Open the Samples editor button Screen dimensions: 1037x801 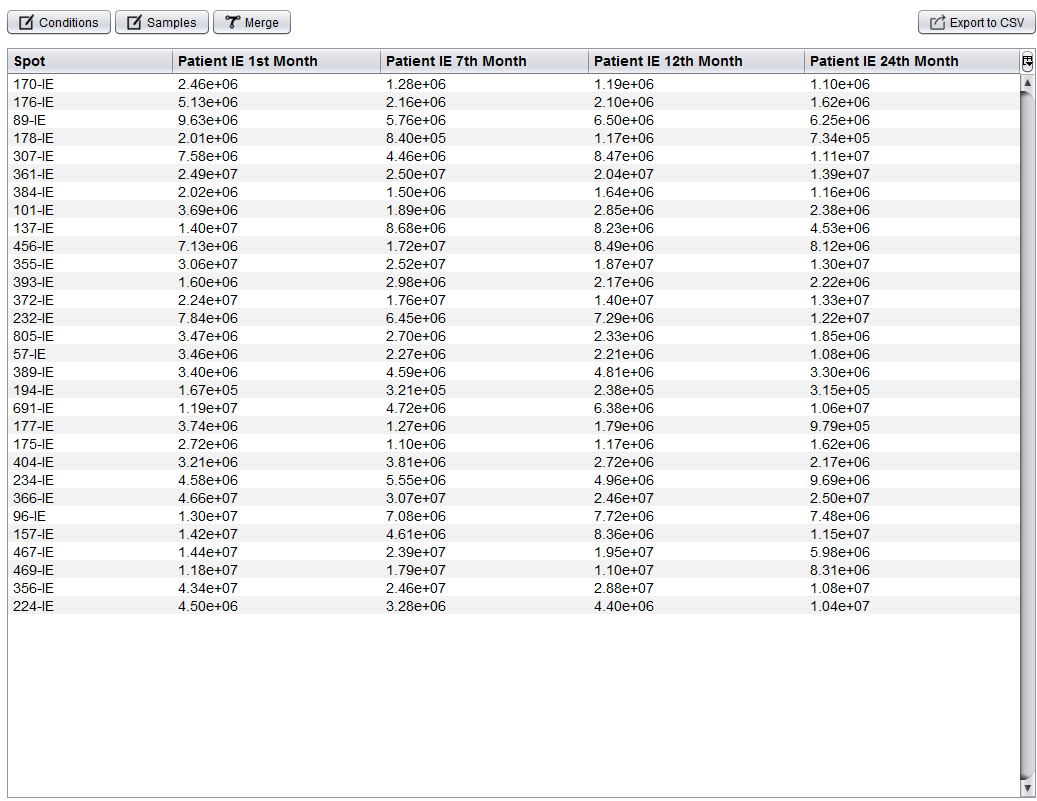tap(162, 22)
